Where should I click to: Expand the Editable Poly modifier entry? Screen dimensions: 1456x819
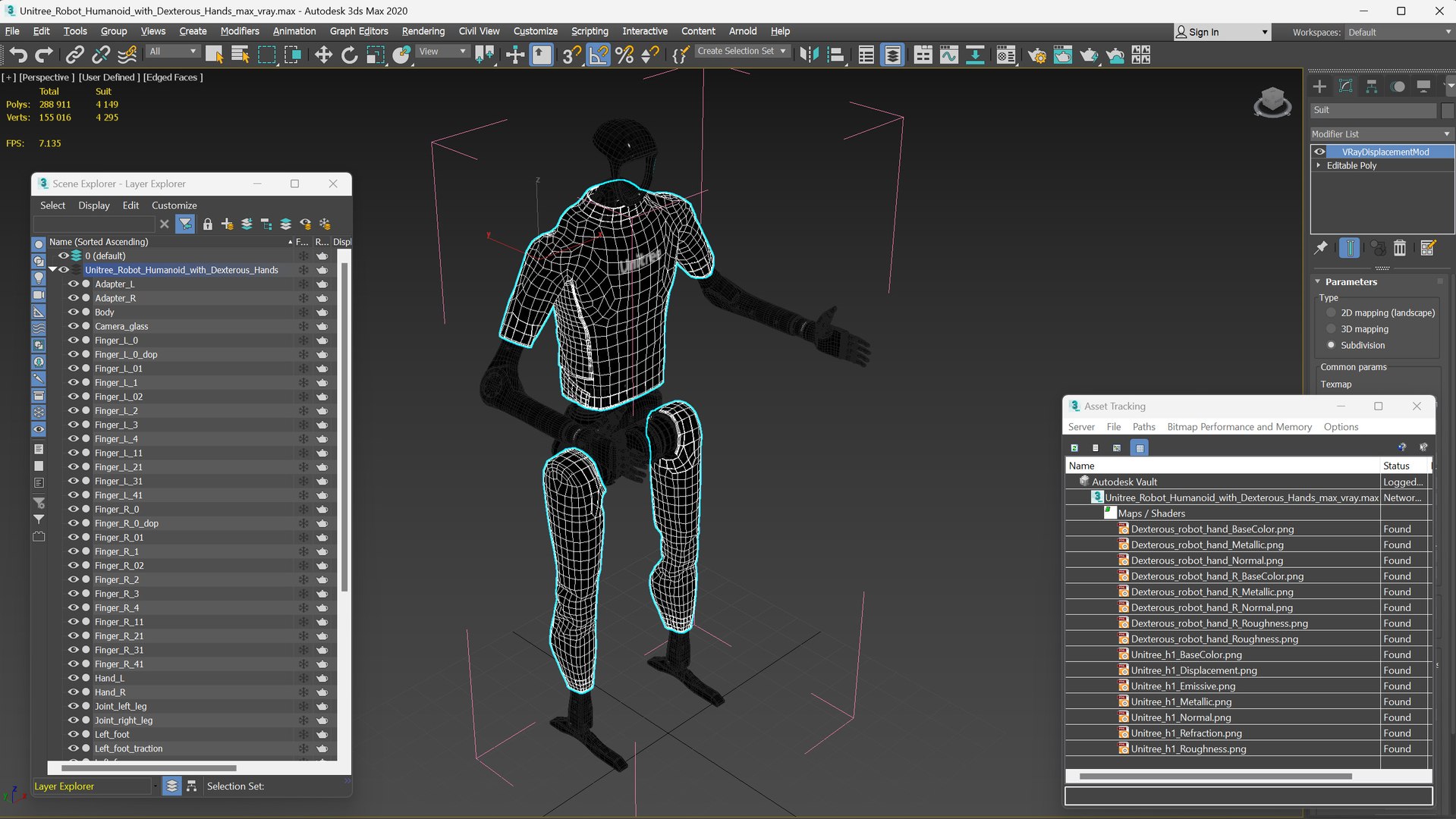click(x=1319, y=165)
